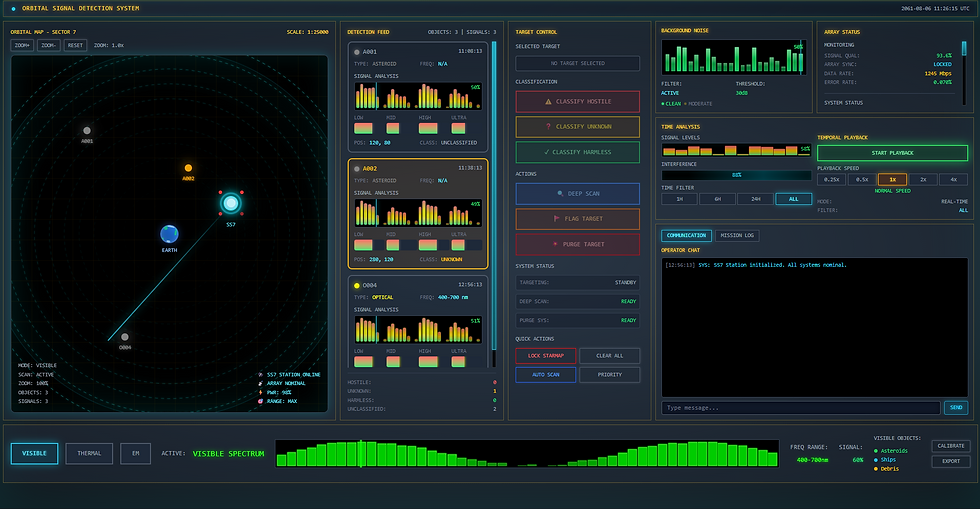Click the visible spectrum histogram
The image size is (980, 509).
(527, 453)
